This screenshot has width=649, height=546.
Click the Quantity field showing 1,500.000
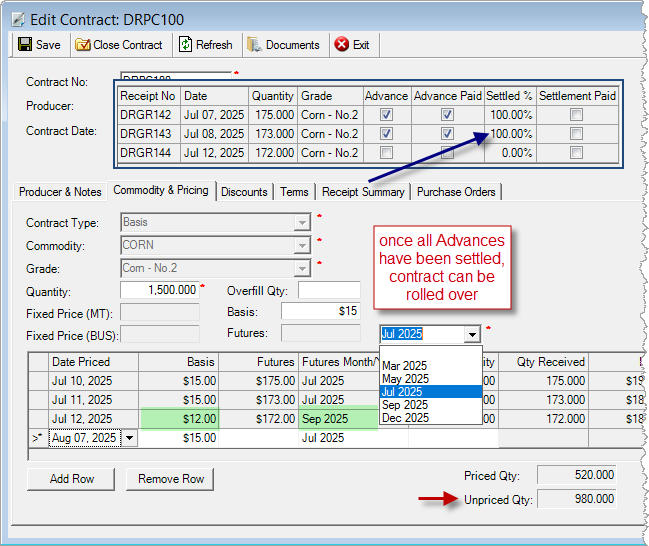159,290
